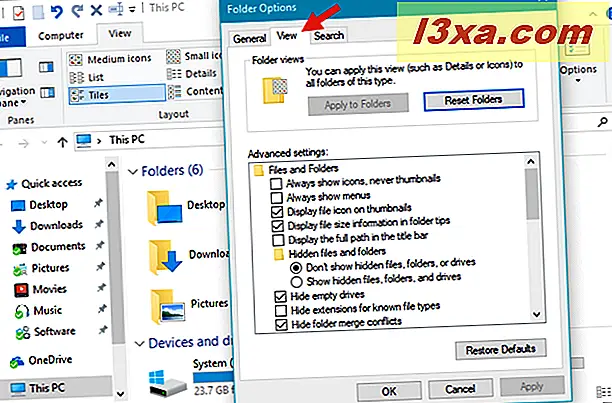Choose Medium icons layout
This screenshot has width=612, height=403.
(110, 59)
